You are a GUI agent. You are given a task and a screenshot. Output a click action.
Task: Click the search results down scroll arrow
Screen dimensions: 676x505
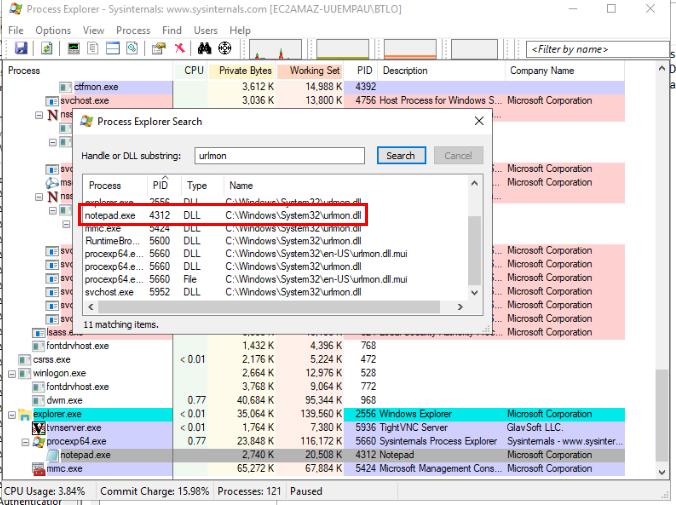(475, 293)
